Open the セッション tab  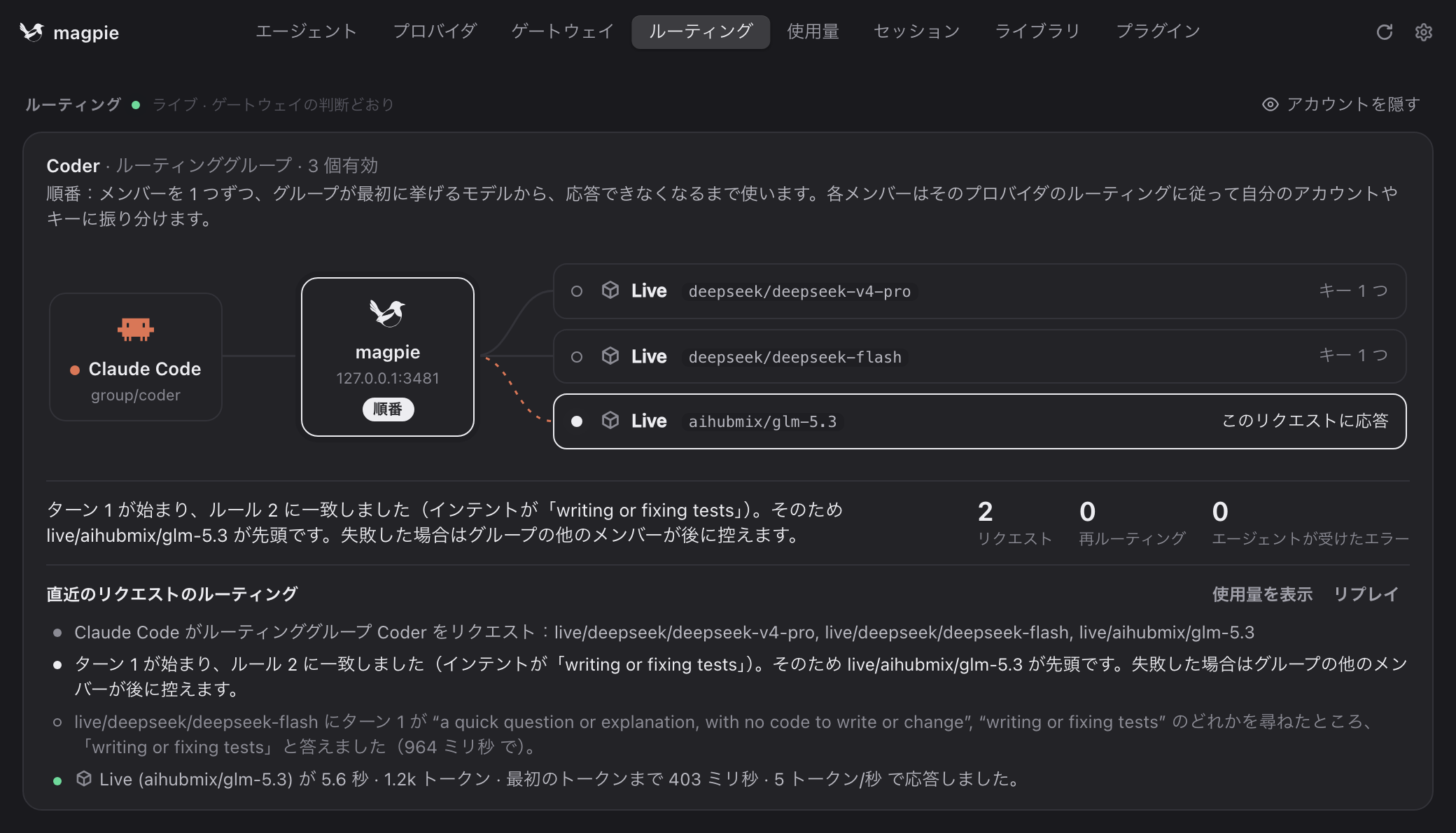pyautogui.click(x=916, y=31)
